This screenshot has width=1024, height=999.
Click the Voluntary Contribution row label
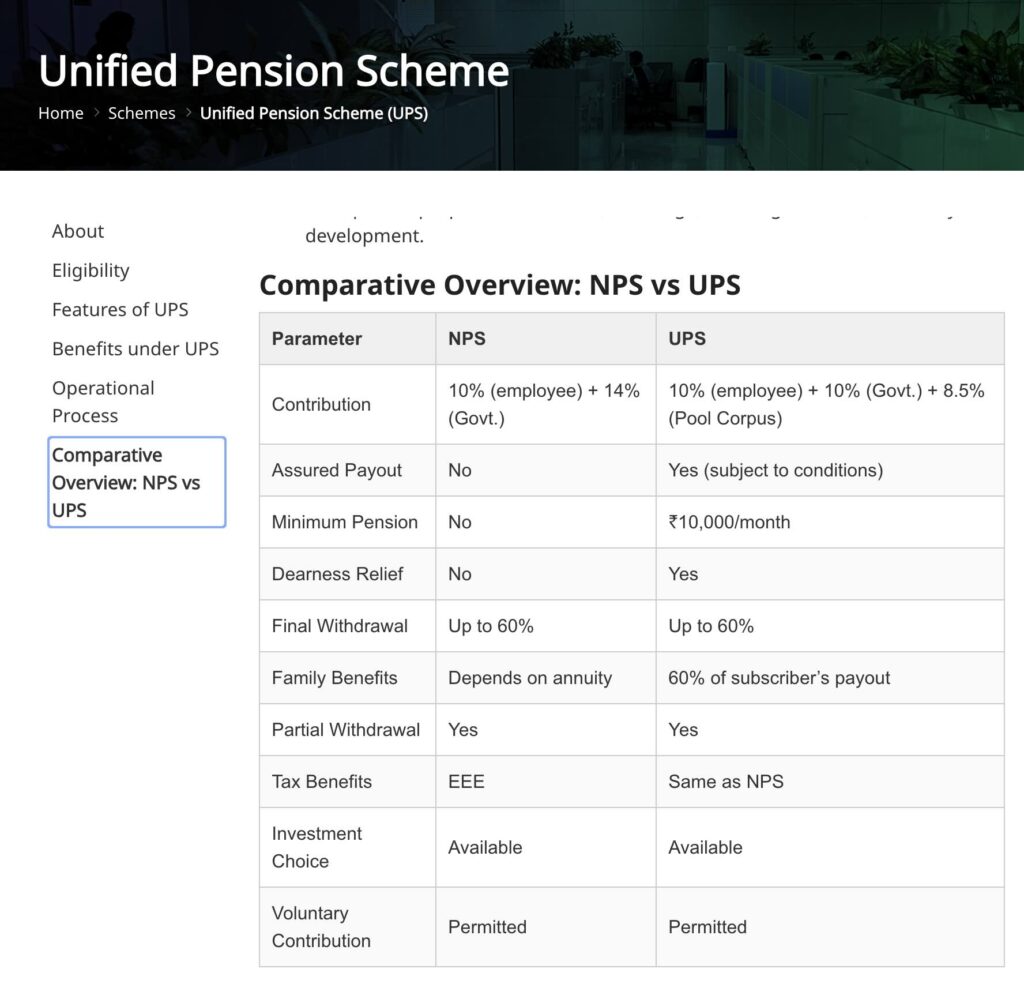321,927
